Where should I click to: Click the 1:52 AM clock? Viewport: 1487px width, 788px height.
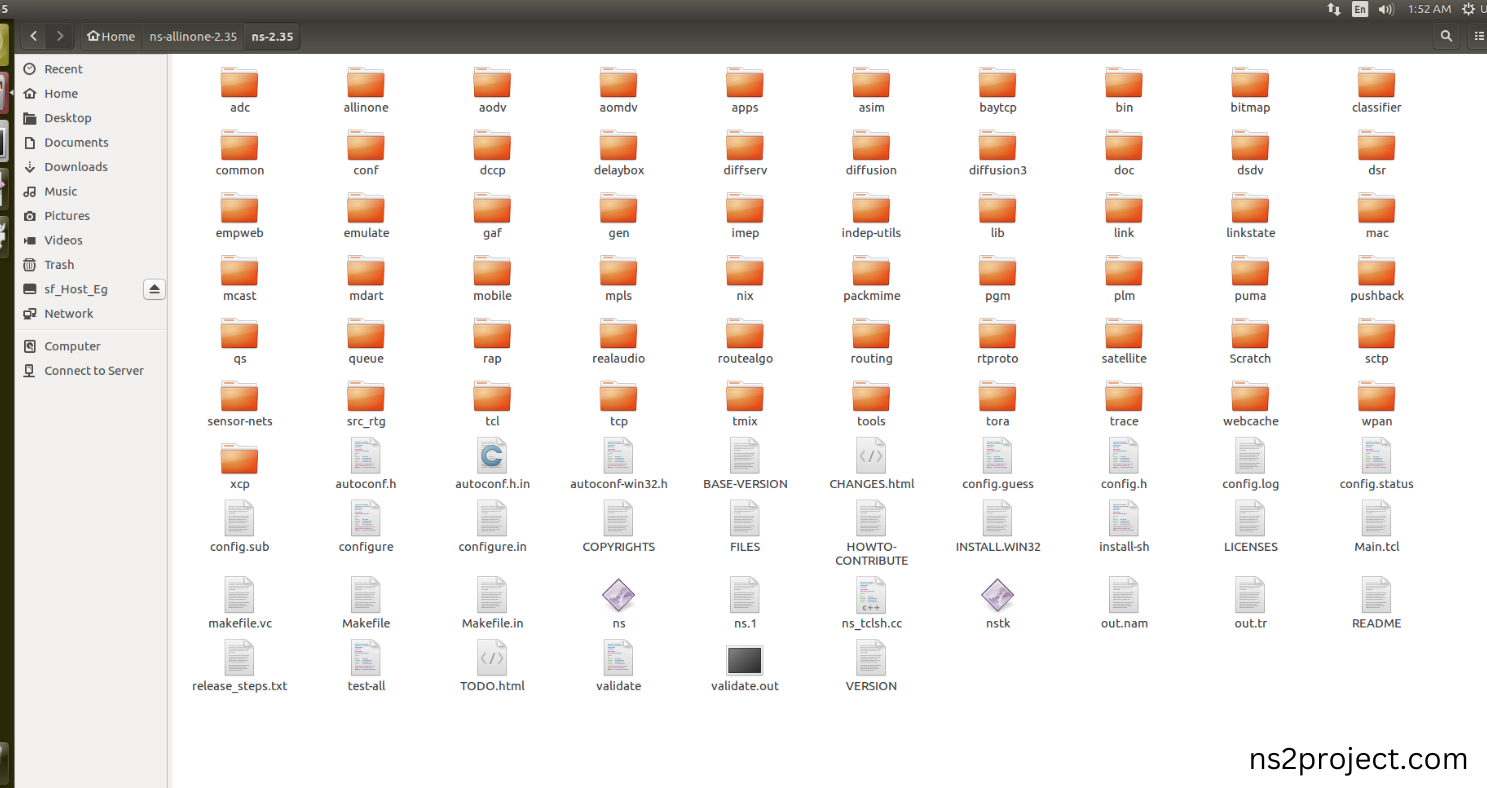(1429, 9)
